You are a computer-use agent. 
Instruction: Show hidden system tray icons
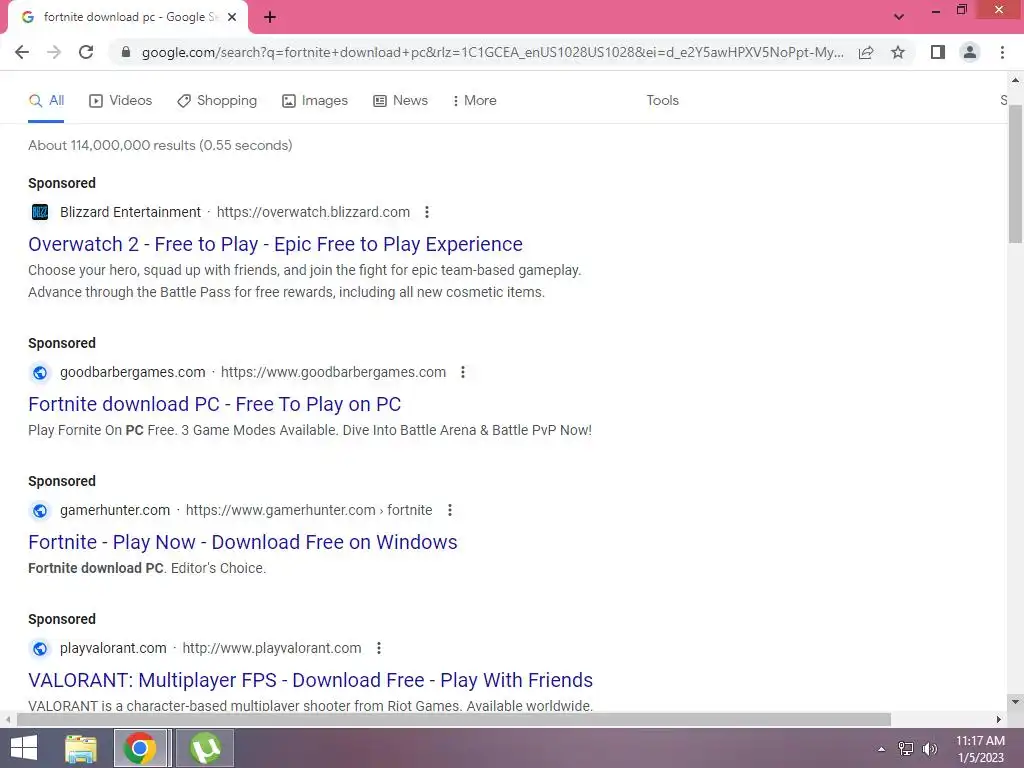(x=882, y=749)
